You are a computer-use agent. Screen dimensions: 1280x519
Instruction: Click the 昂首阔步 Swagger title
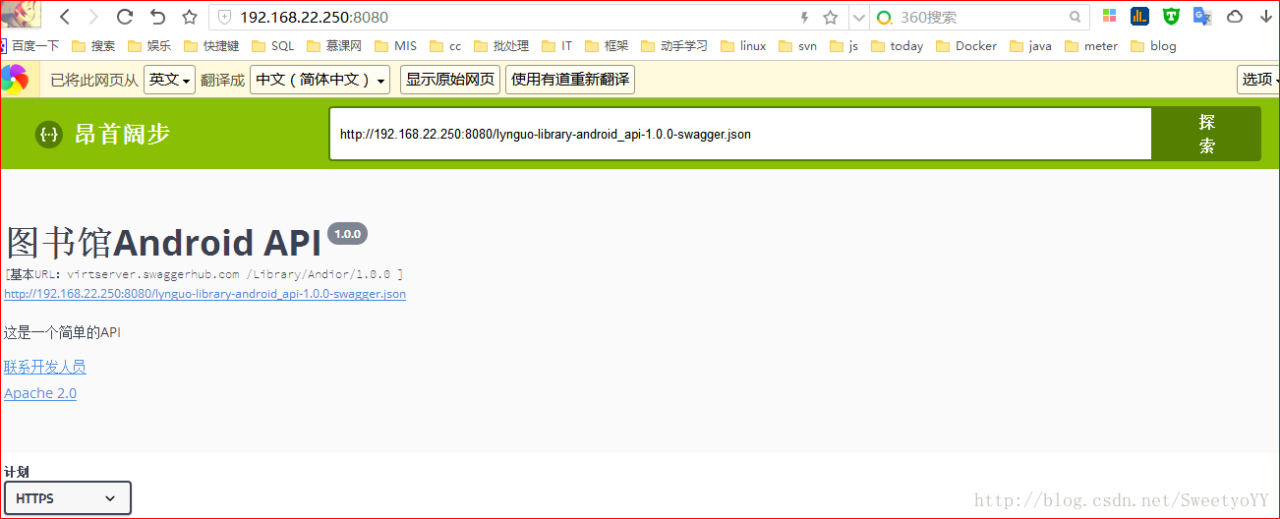(122, 134)
